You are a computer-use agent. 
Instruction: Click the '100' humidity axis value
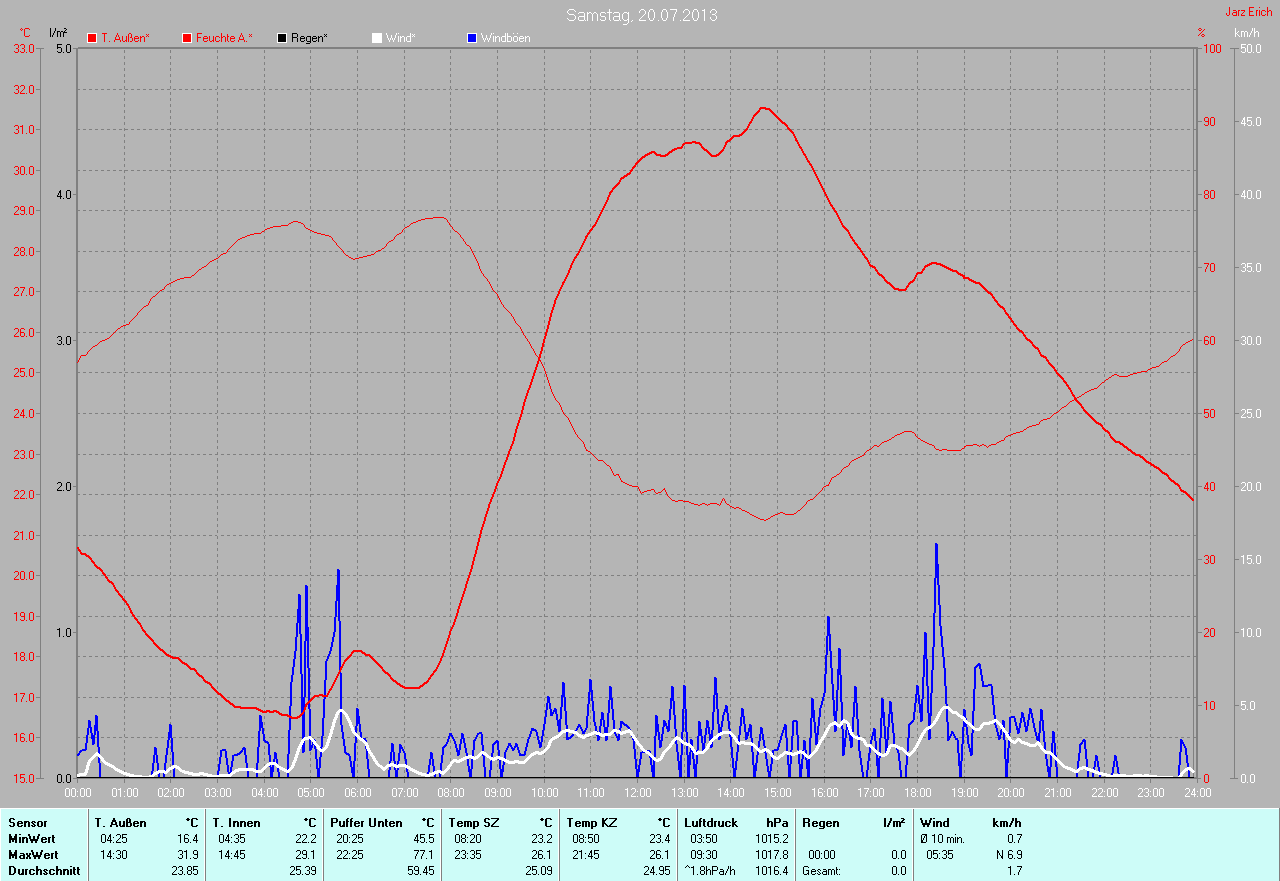point(1211,48)
